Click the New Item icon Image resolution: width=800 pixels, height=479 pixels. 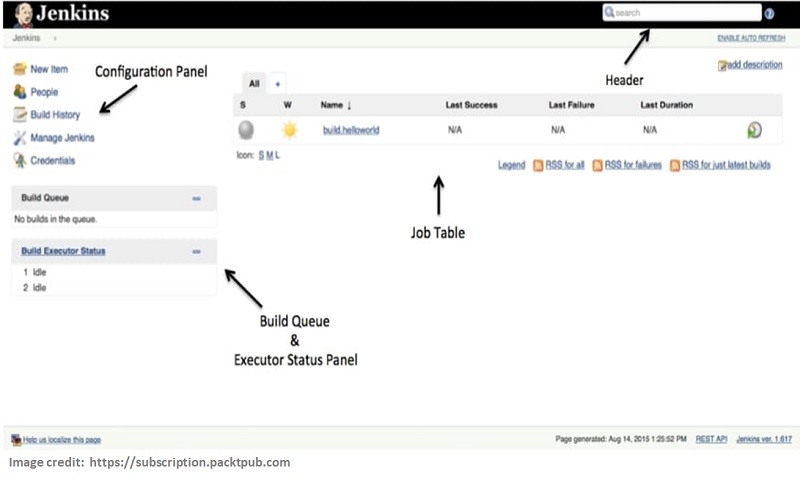point(19,69)
